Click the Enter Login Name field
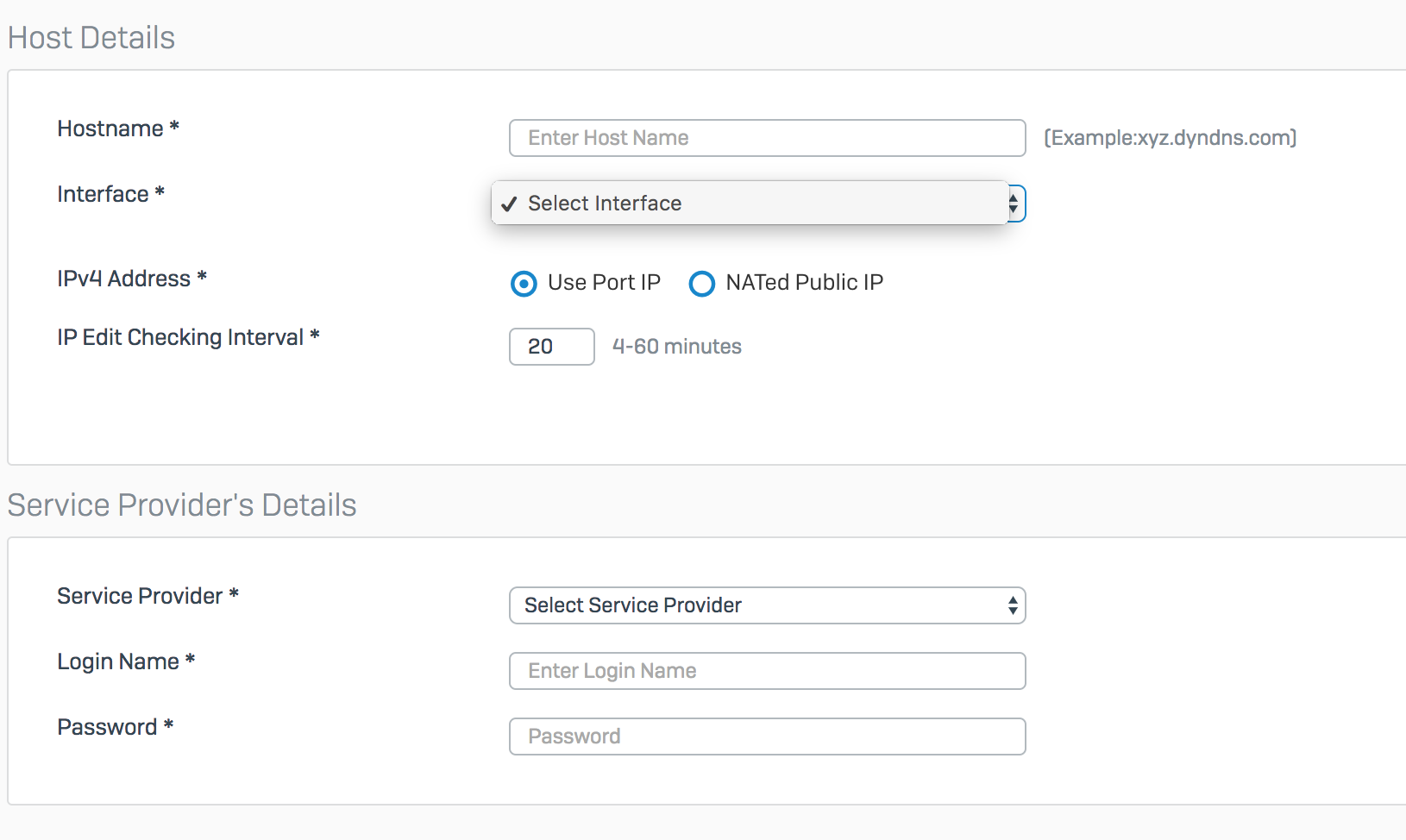 [x=767, y=671]
